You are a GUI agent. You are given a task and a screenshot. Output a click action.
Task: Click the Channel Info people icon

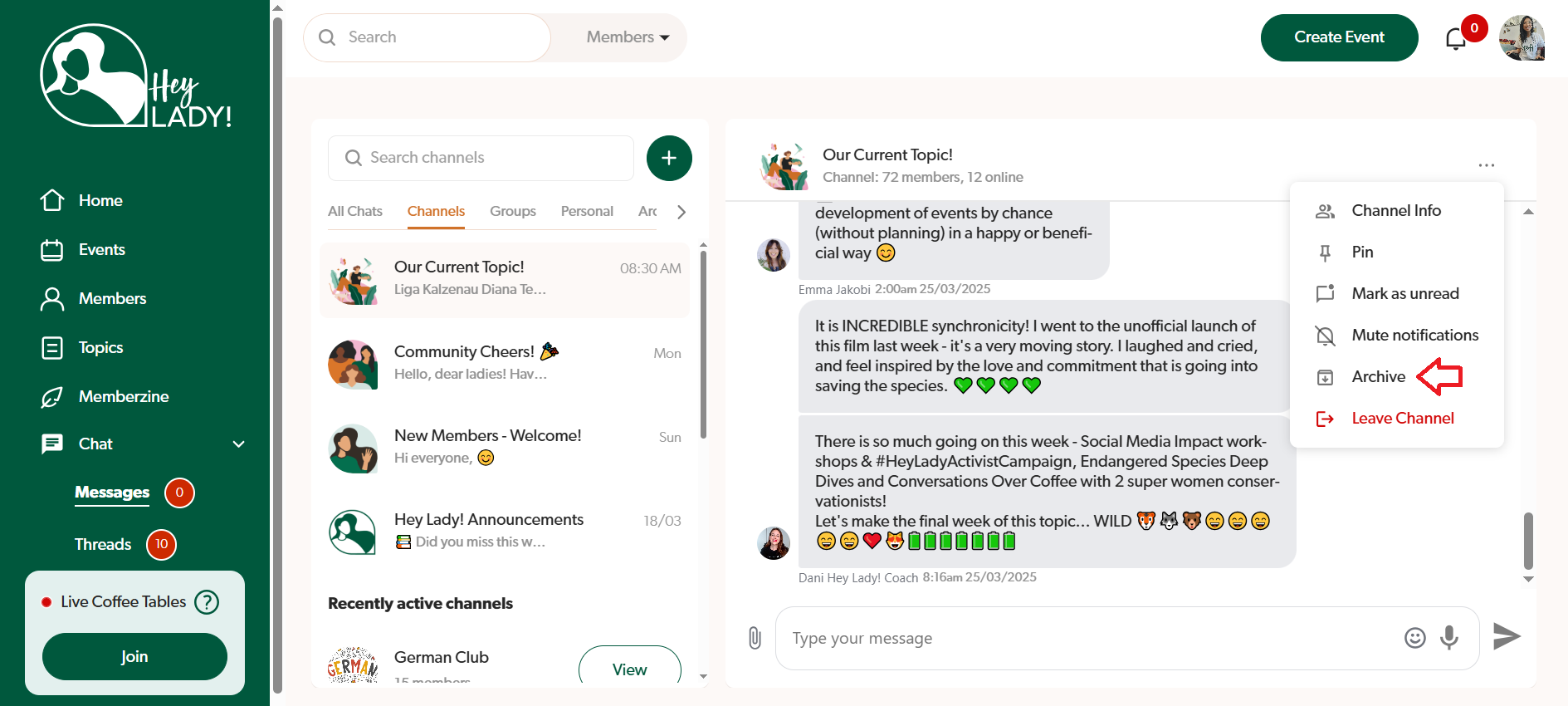[x=1325, y=211]
